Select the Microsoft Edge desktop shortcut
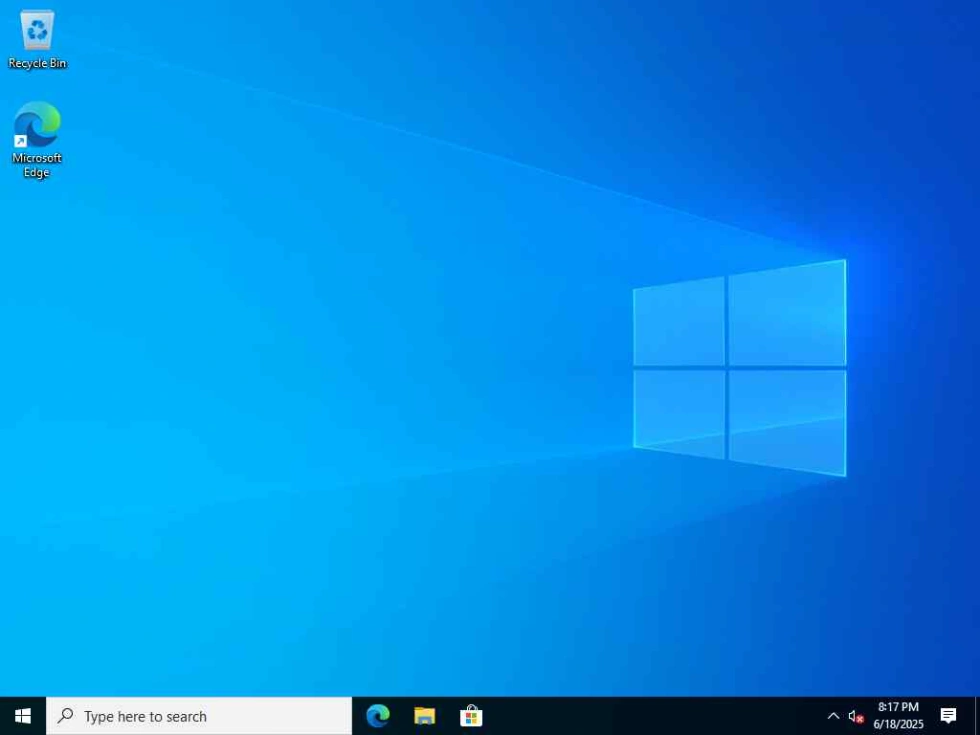Viewport: 980px width, 735px height. (x=37, y=139)
